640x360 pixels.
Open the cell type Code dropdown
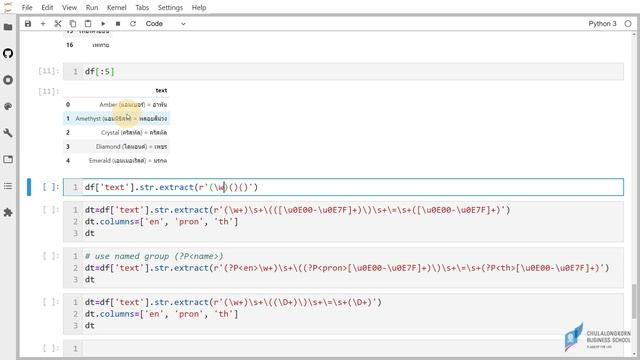click(x=165, y=24)
